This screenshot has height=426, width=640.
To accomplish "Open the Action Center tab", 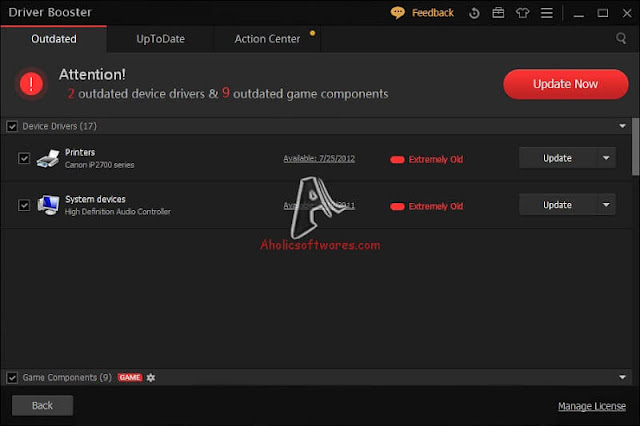I will point(267,39).
